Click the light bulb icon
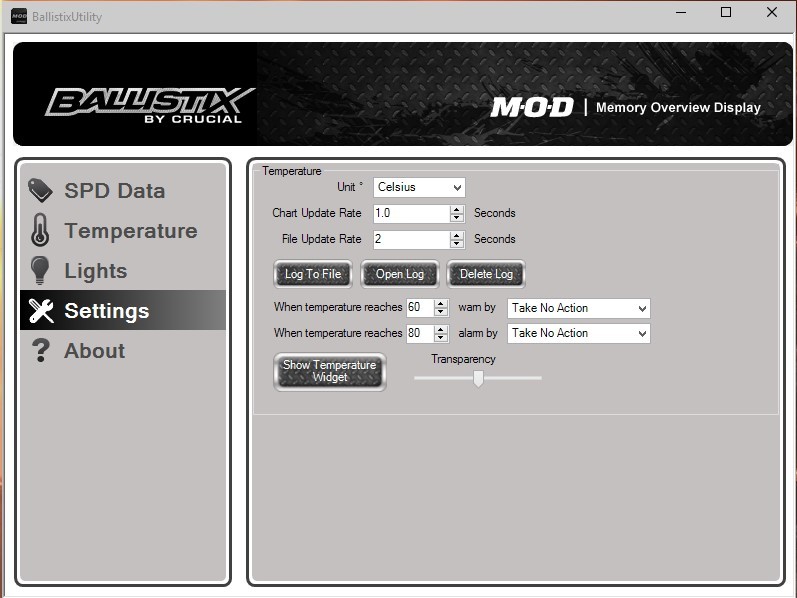This screenshot has width=797, height=598. [x=40, y=270]
